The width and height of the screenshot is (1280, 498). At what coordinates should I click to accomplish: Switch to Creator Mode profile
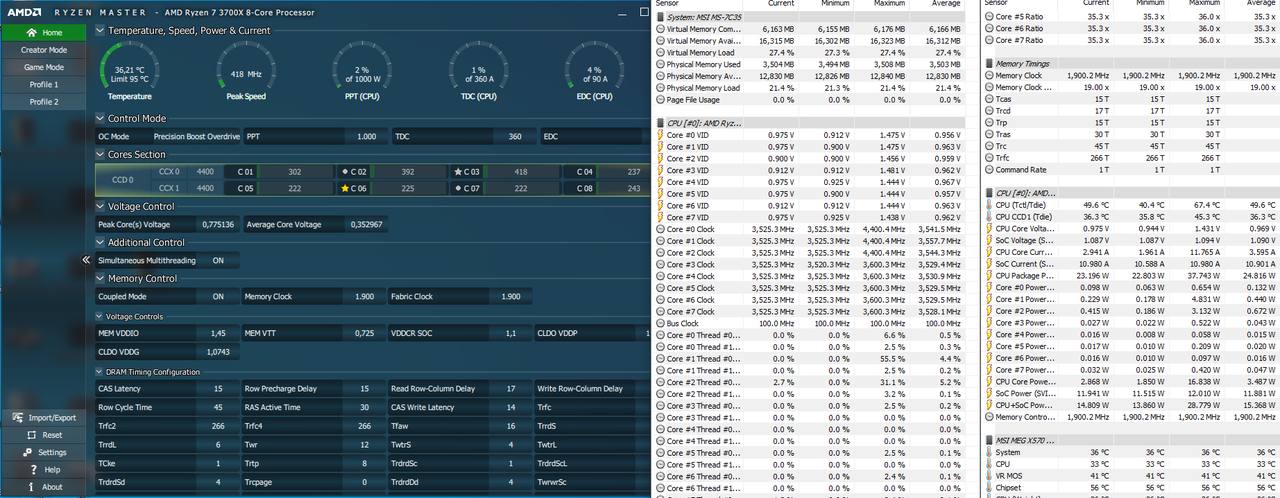pyautogui.click(x=44, y=50)
